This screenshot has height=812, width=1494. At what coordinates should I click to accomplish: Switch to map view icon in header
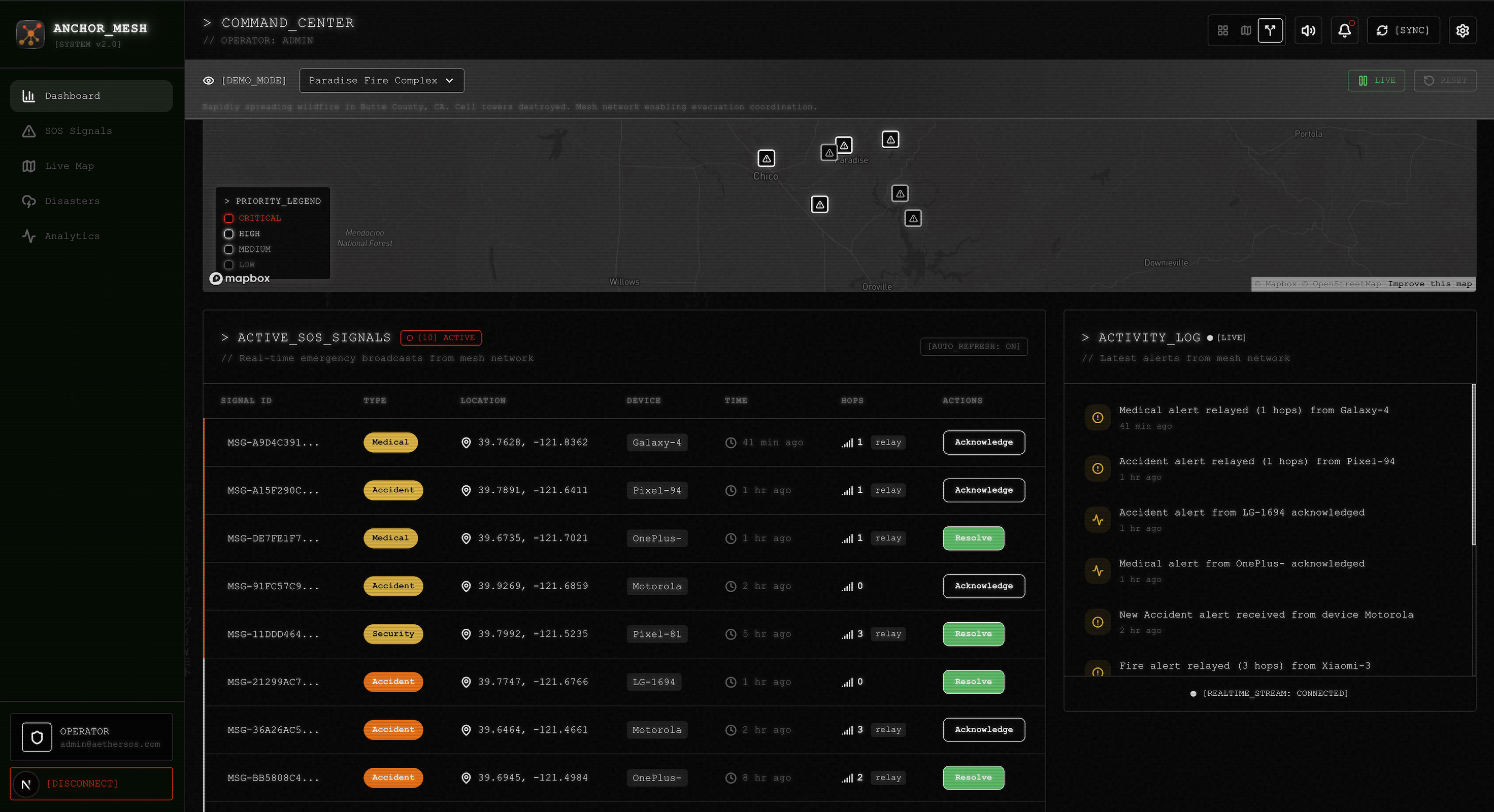(x=1246, y=30)
